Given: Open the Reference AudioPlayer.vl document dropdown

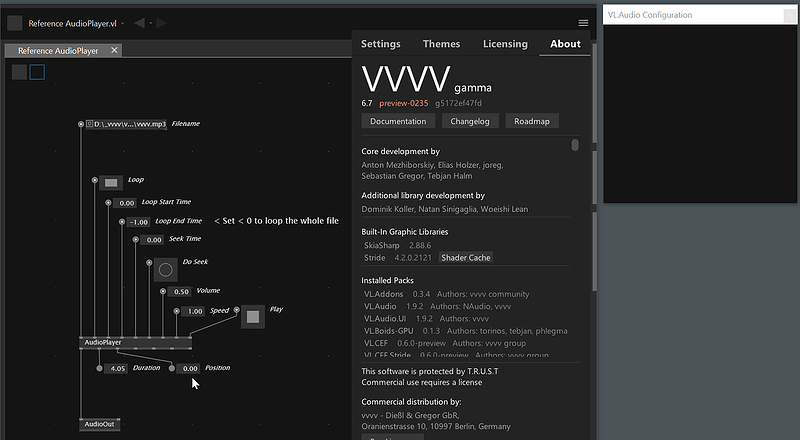Looking at the screenshot, I should click(122, 23).
